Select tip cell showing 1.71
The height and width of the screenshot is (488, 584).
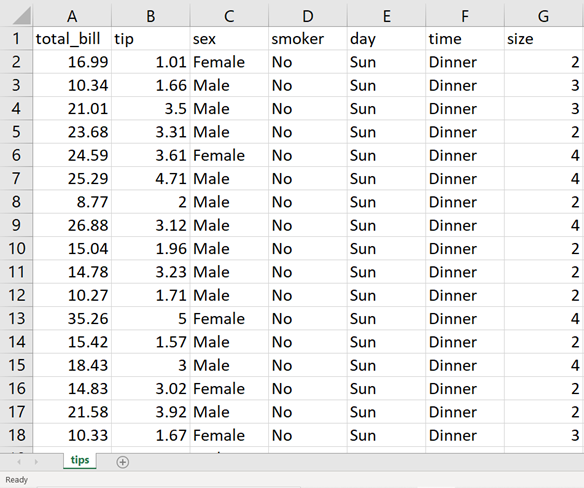pyautogui.click(x=150, y=295)
